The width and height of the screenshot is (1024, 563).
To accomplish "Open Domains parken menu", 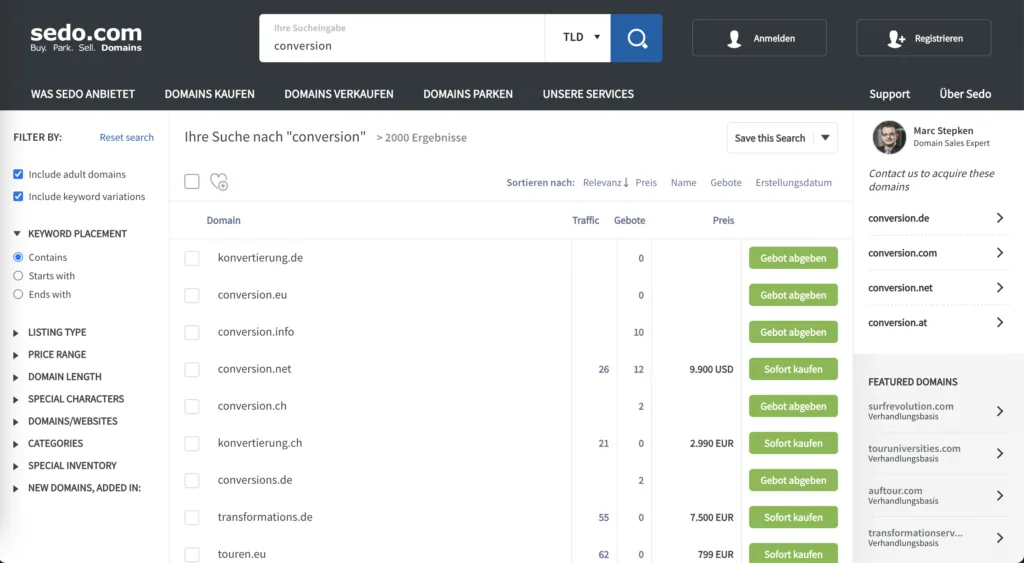I will point(468,94).
